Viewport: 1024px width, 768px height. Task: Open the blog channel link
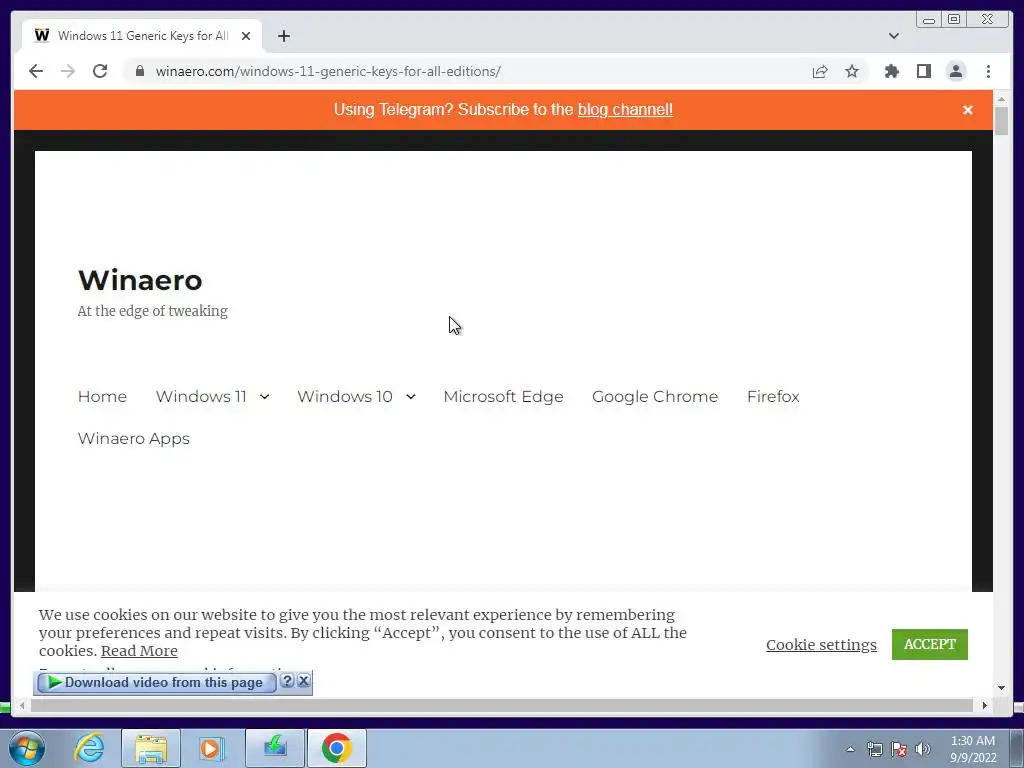[625, 110]
